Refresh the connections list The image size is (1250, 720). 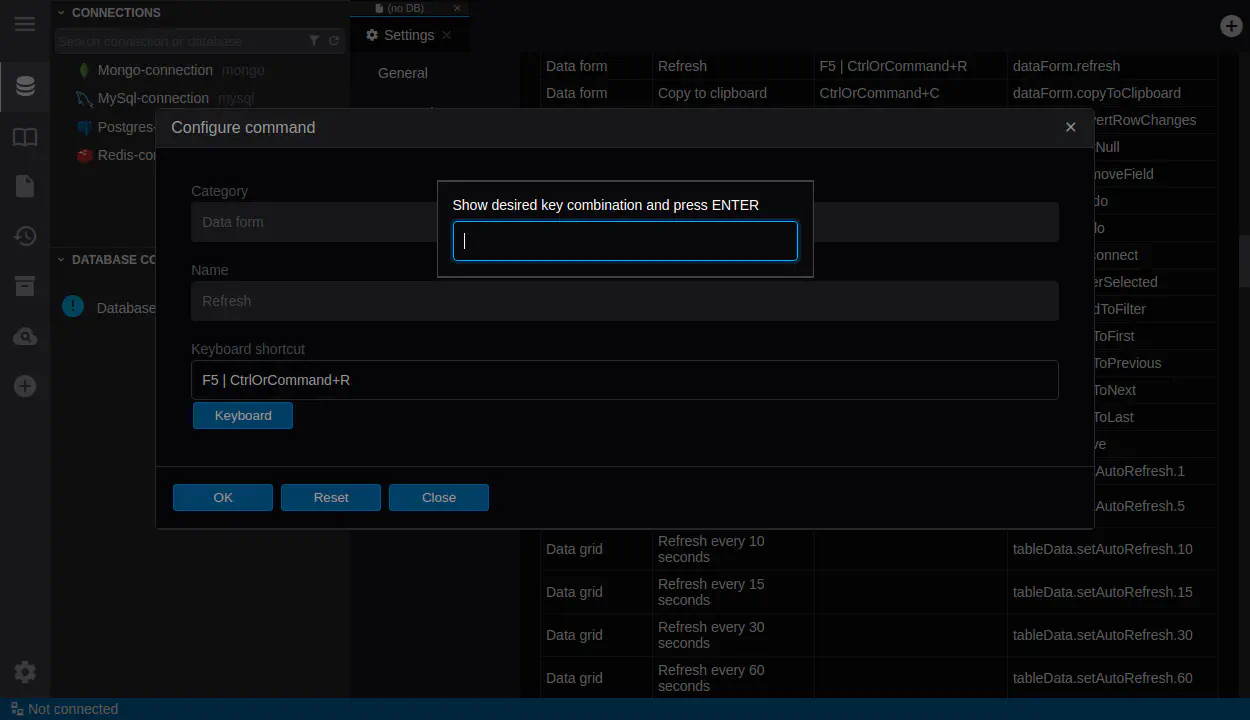coord(334,41)
